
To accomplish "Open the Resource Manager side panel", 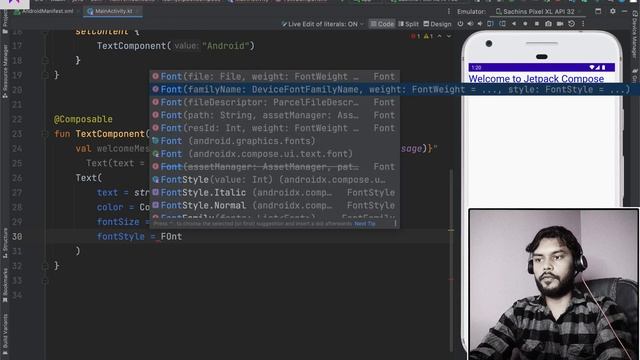I will point(5,70).
